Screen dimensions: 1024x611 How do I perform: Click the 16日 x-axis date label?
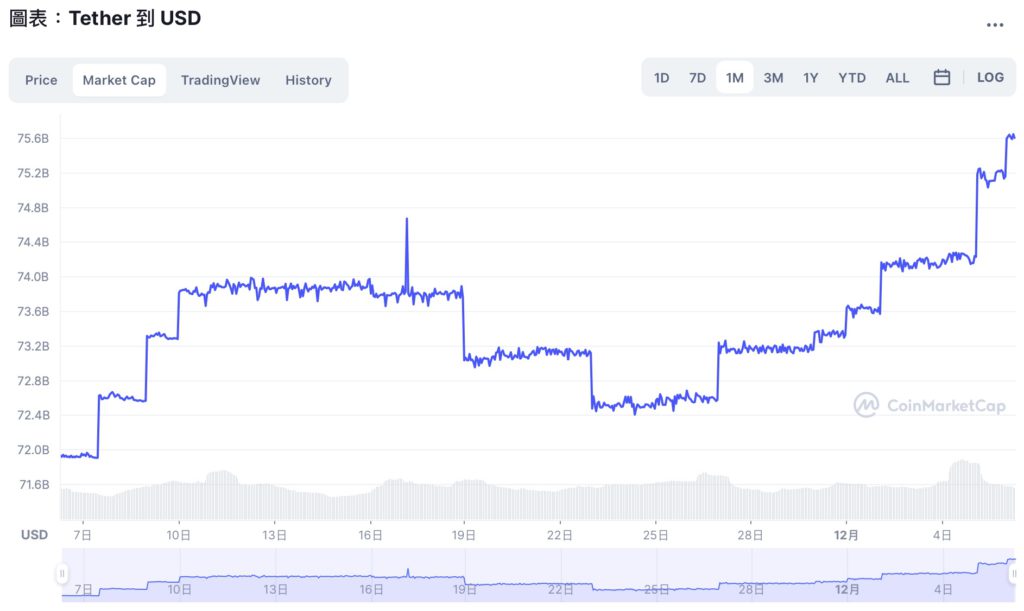370,535
